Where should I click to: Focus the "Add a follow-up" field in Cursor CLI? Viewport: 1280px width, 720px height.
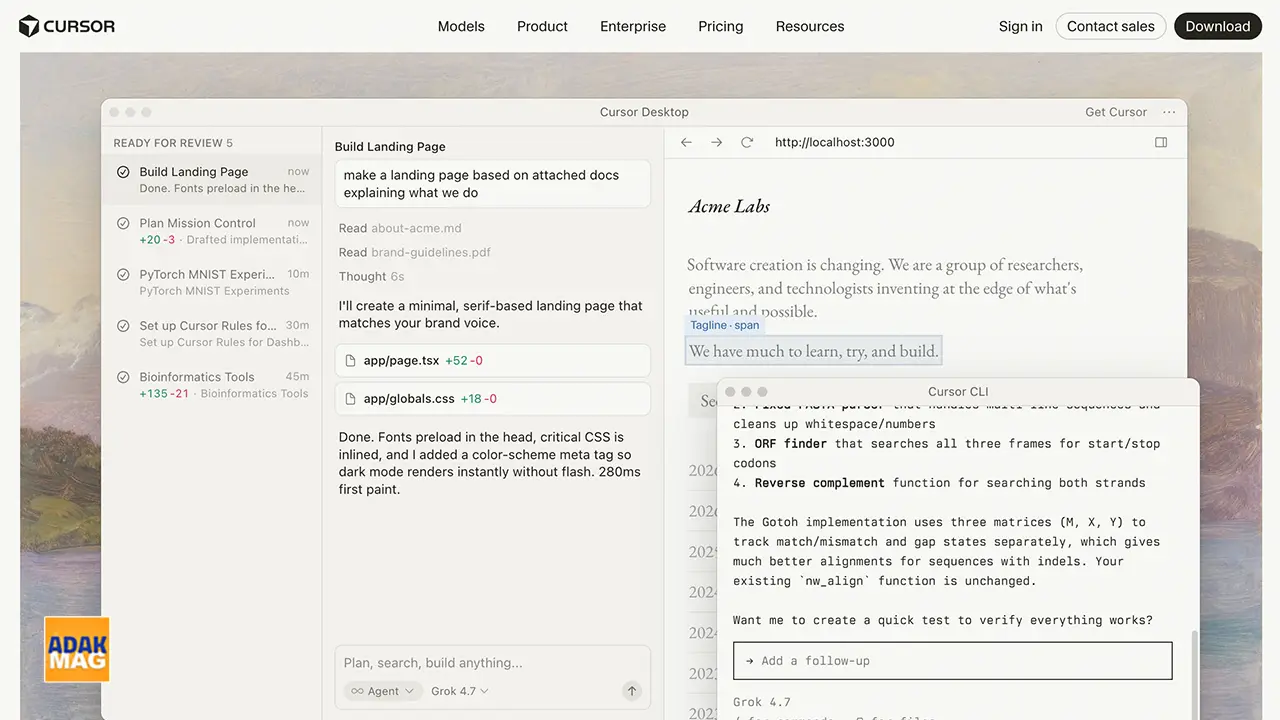pyautogui.click(x=952, y=661)
